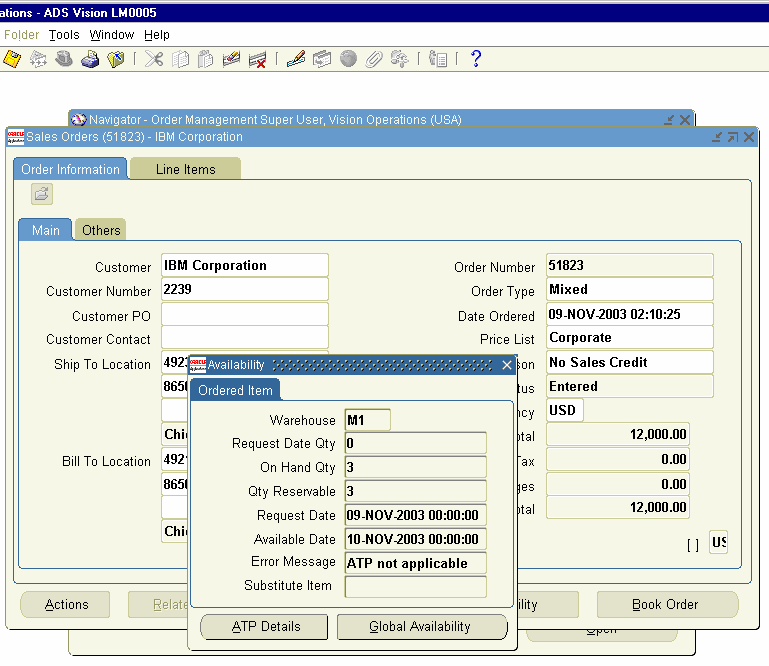Click the Order Type field Mixed
This screenshot has height=666, width=769.
[630, 289]
